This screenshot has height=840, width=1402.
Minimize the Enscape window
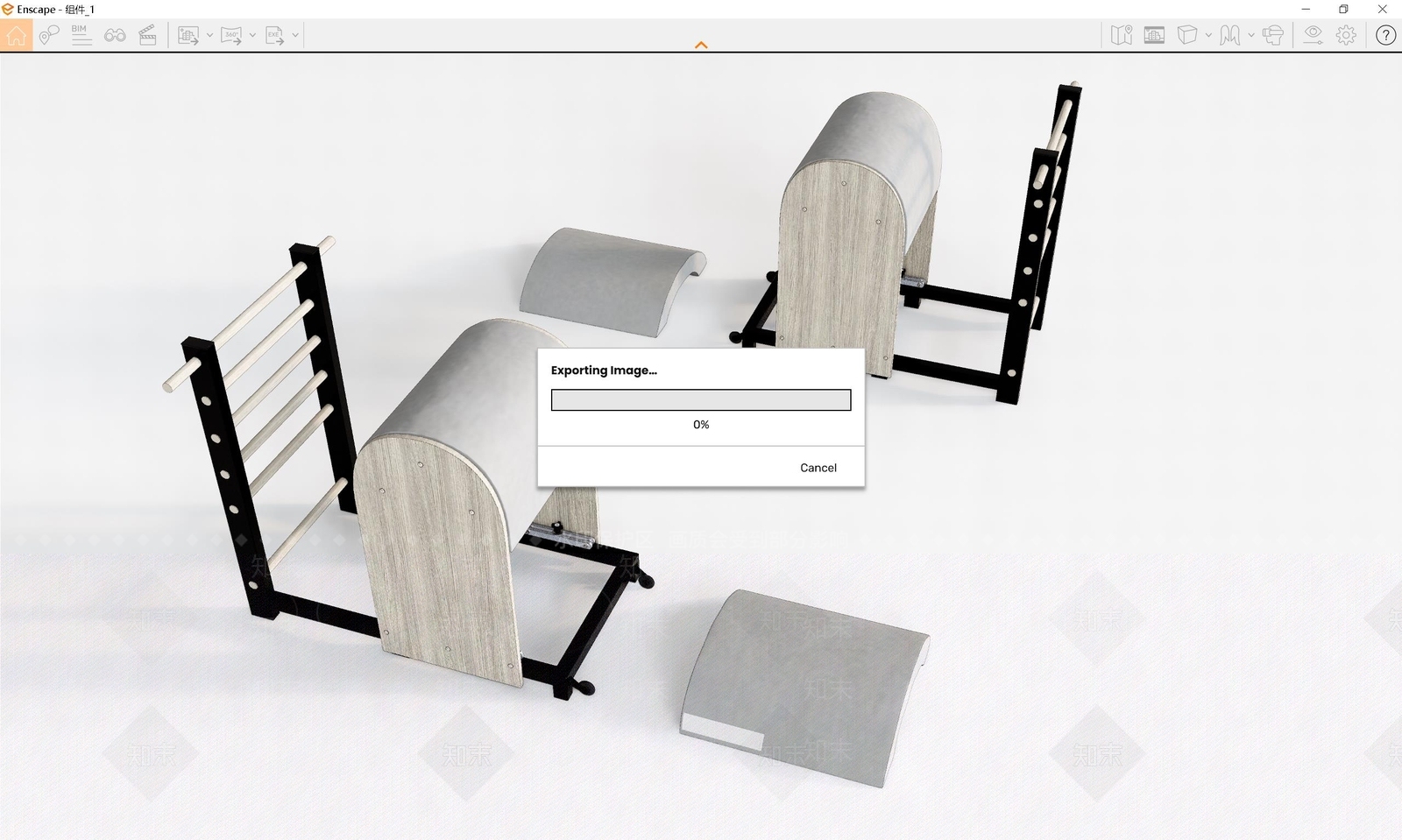[x=1306, y=9]
